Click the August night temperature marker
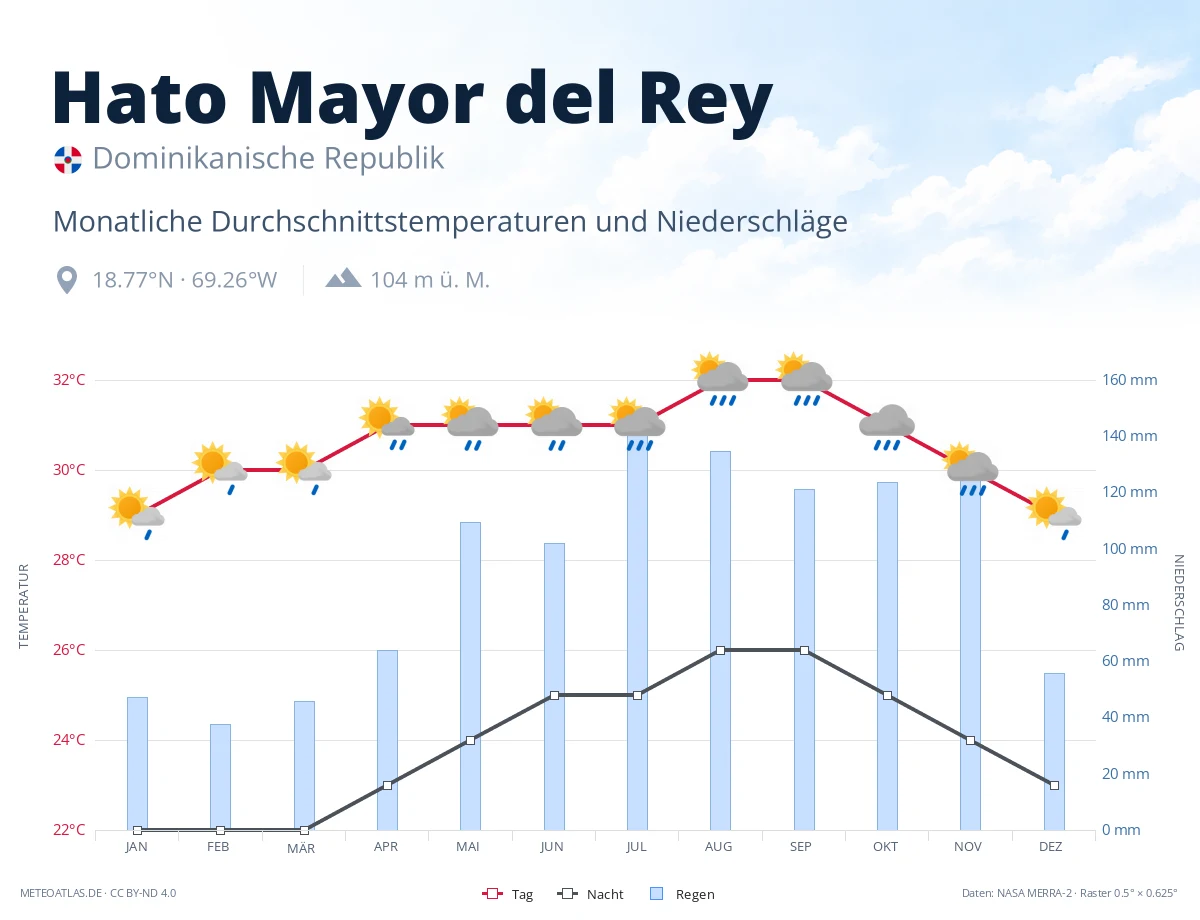Viewport: 1200px width, 920px height. 721,650
